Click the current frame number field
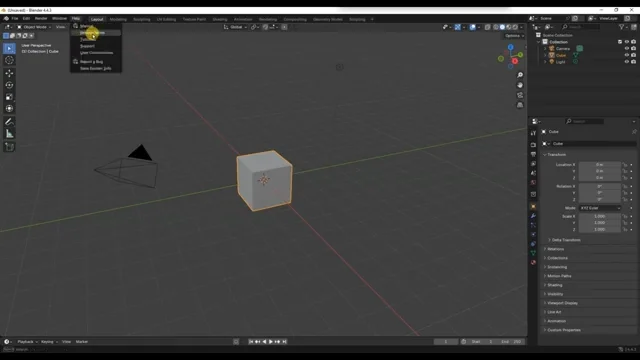This screenshot has width=640, height=360. (446, 342)
